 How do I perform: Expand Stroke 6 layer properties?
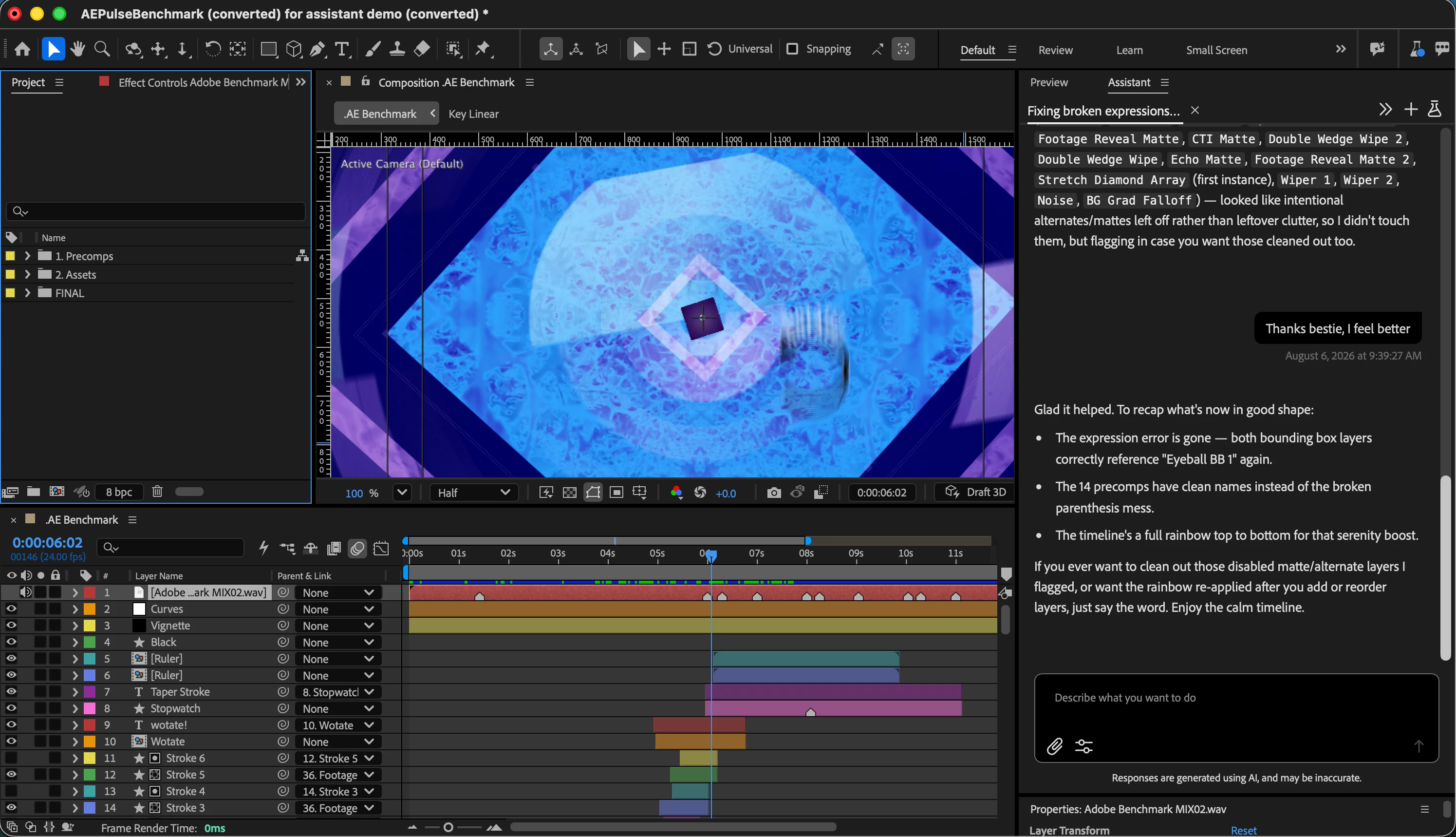75,758
